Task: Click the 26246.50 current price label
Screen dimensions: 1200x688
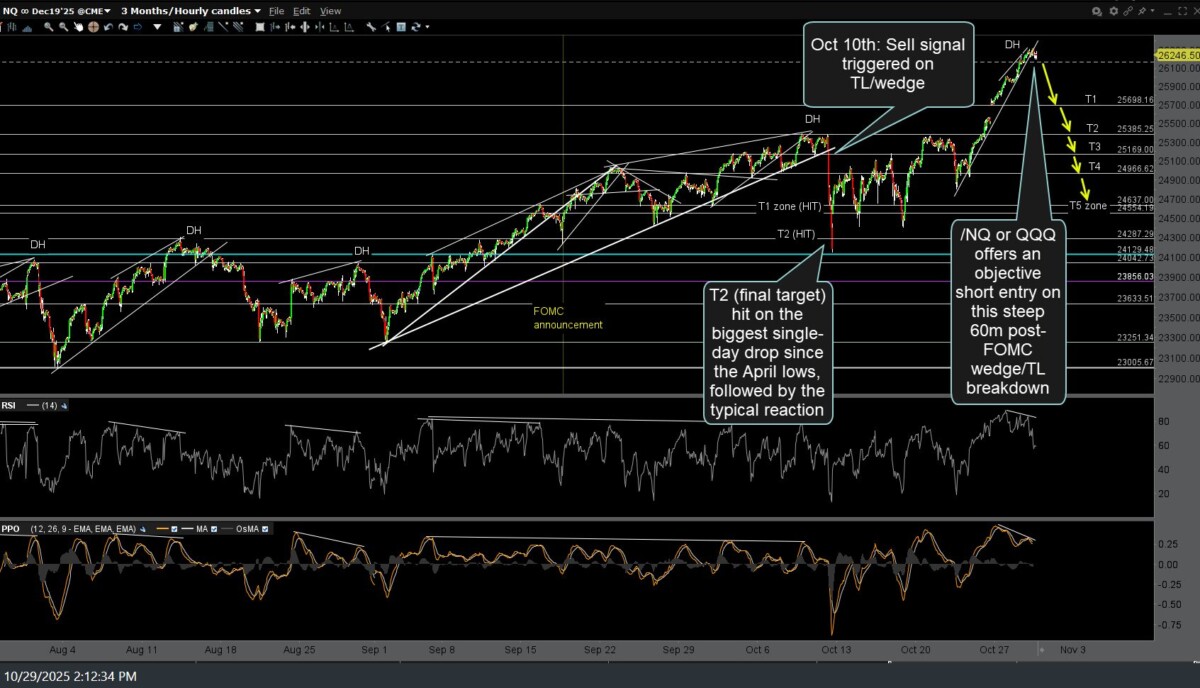Action: pos(1180,55)
